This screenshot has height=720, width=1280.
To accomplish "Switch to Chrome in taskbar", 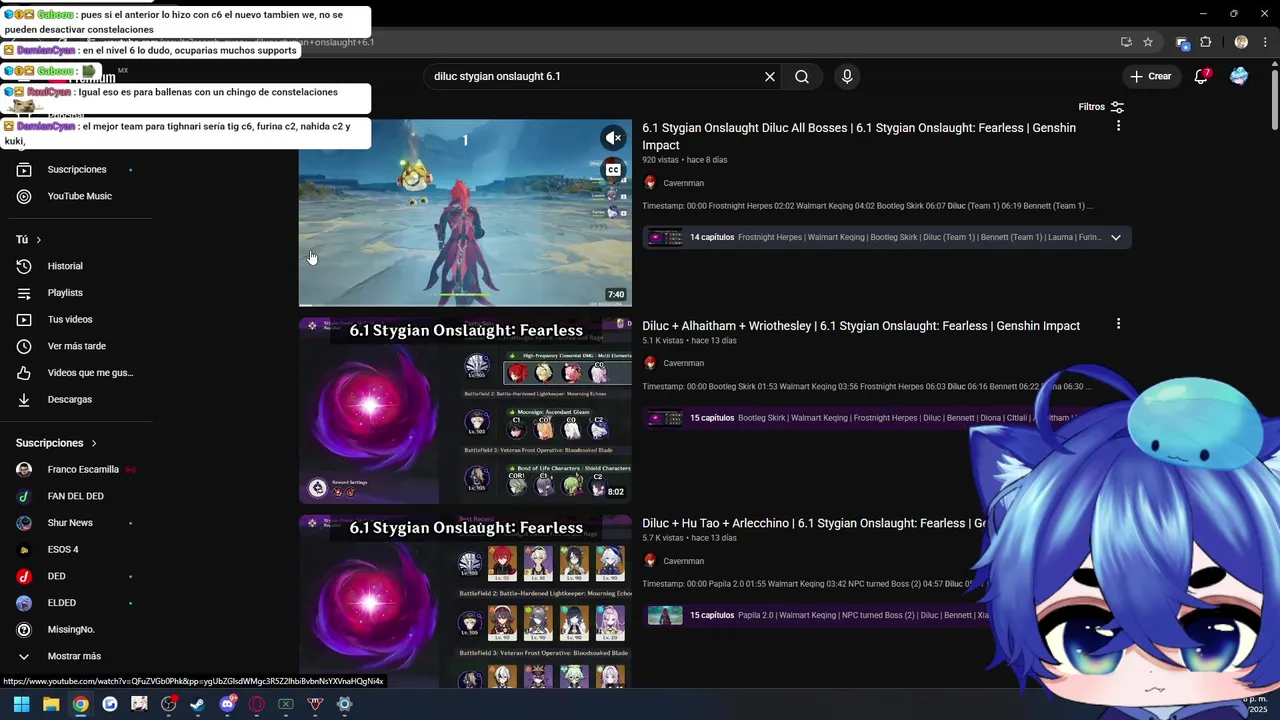I will coord(80,704).
